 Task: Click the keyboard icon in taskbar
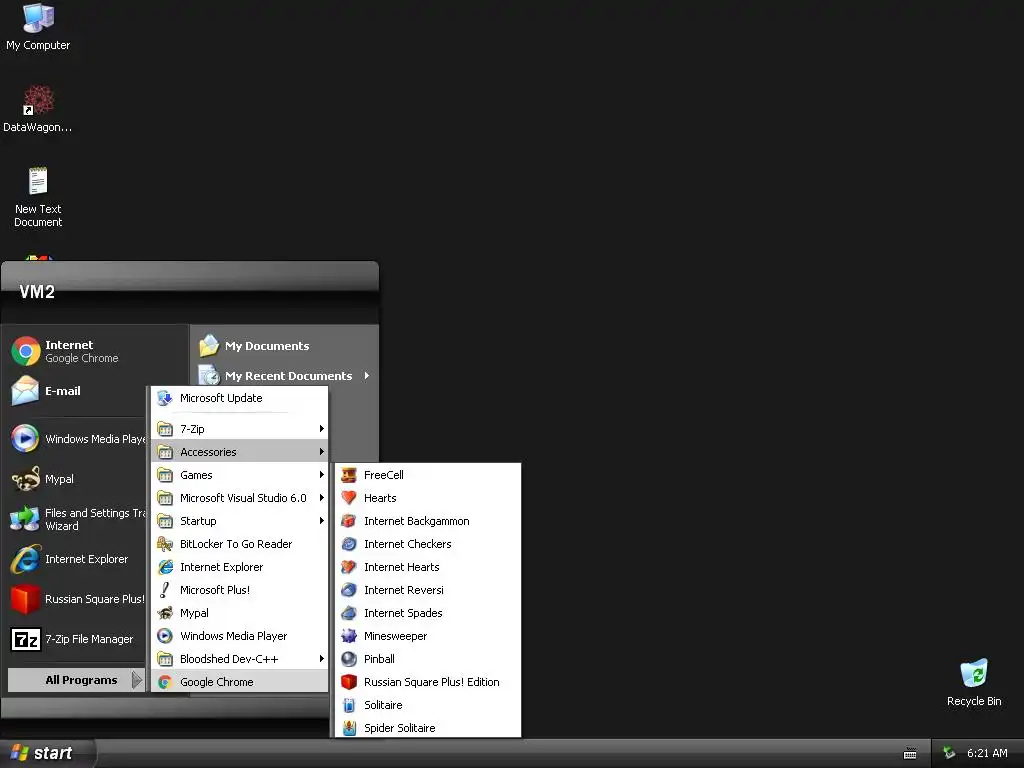[x=910, y=754]
